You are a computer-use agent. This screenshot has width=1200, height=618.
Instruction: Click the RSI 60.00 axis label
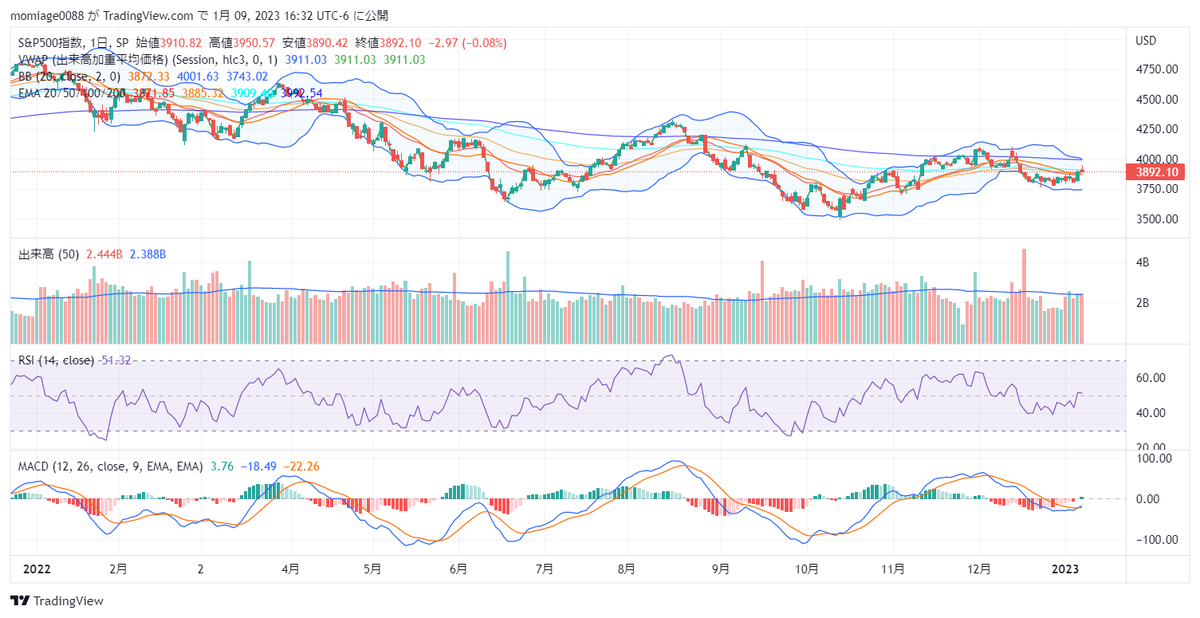pos(1151,377)
